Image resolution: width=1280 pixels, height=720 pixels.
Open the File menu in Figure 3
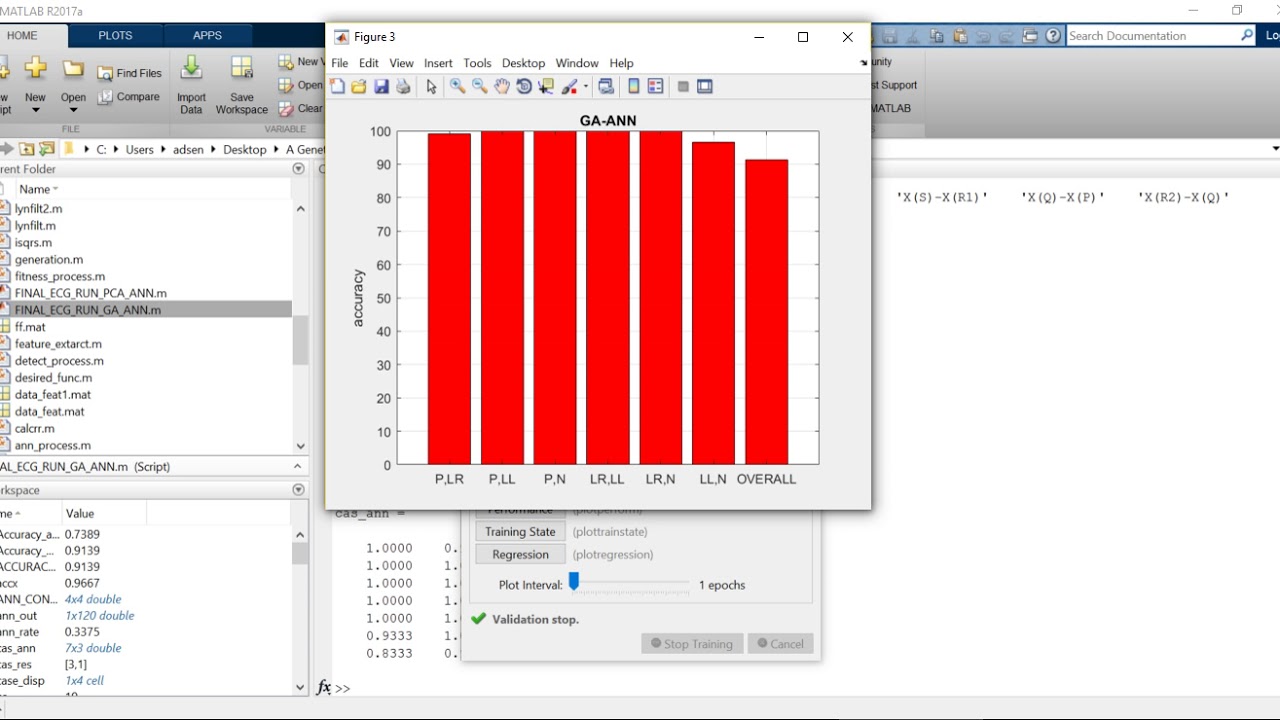(340, 63)
